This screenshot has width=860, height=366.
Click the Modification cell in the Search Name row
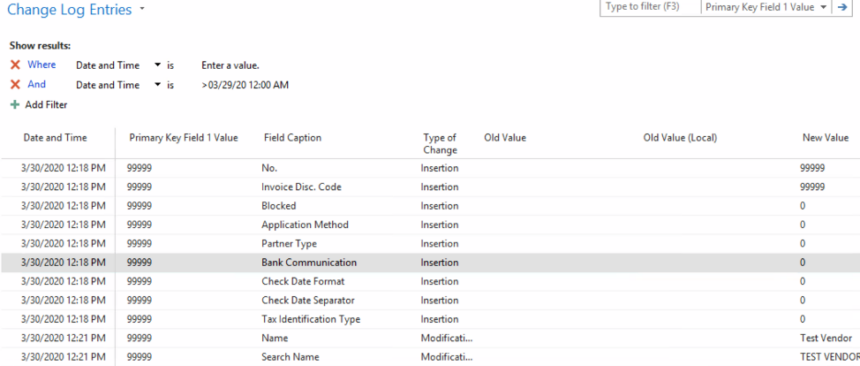point(446,357)
